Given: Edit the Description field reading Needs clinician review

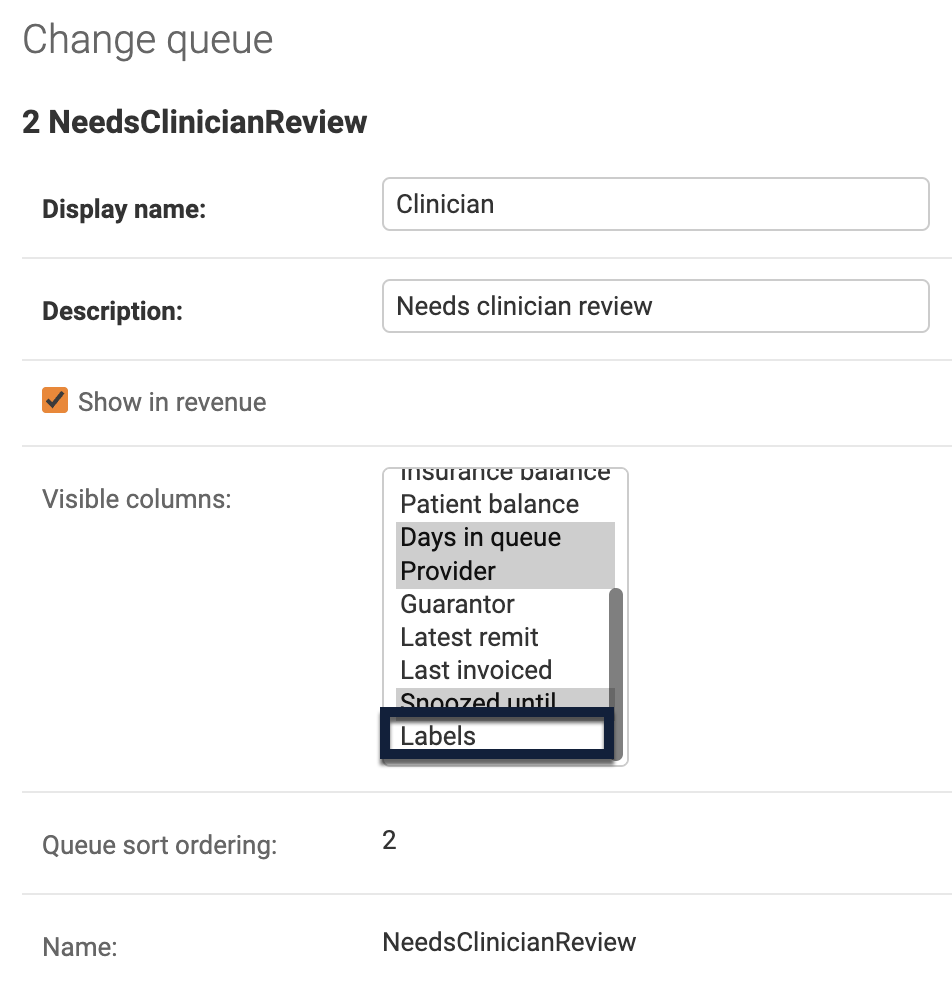Looking at the screenshot, I should click(655, 306).
